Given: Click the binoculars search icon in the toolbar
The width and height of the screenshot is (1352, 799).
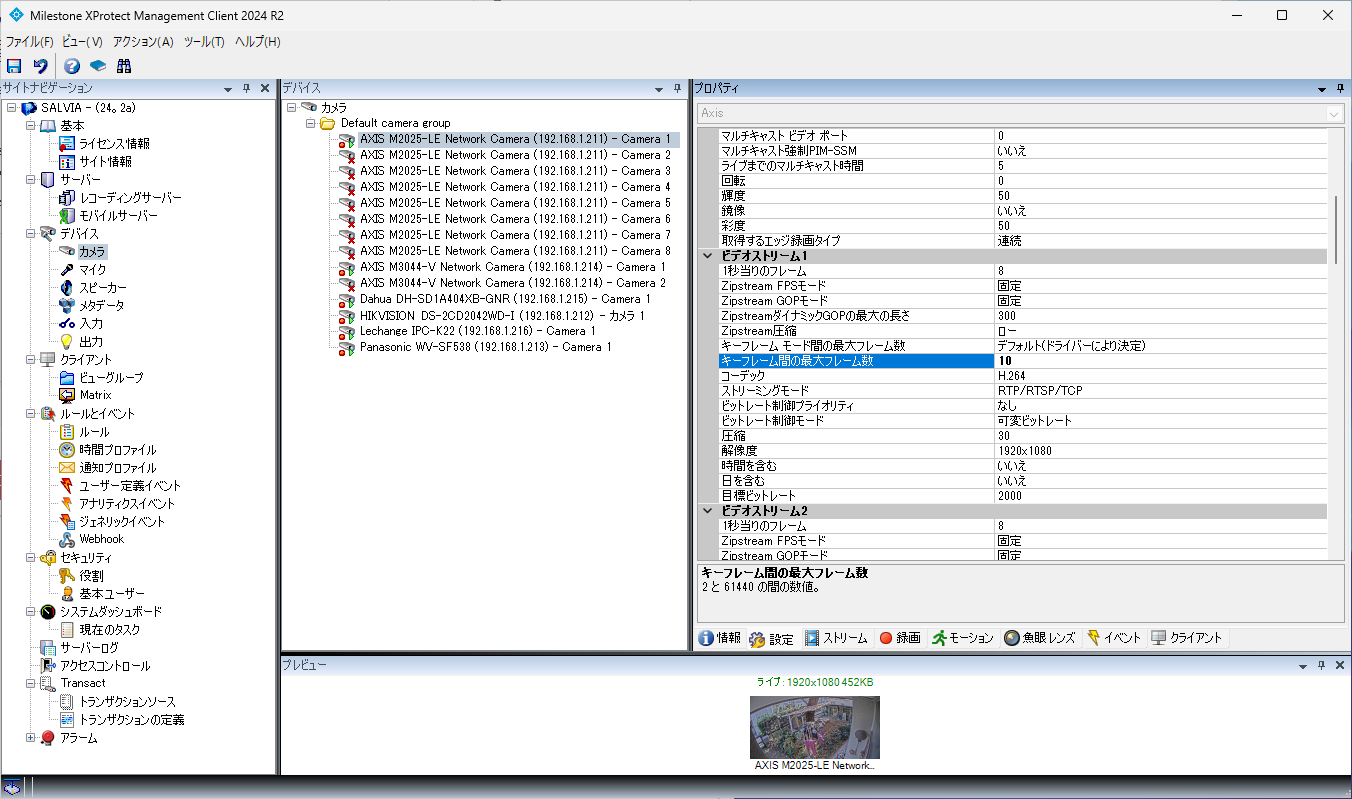Looking at the screenshot, I should 124,66.
